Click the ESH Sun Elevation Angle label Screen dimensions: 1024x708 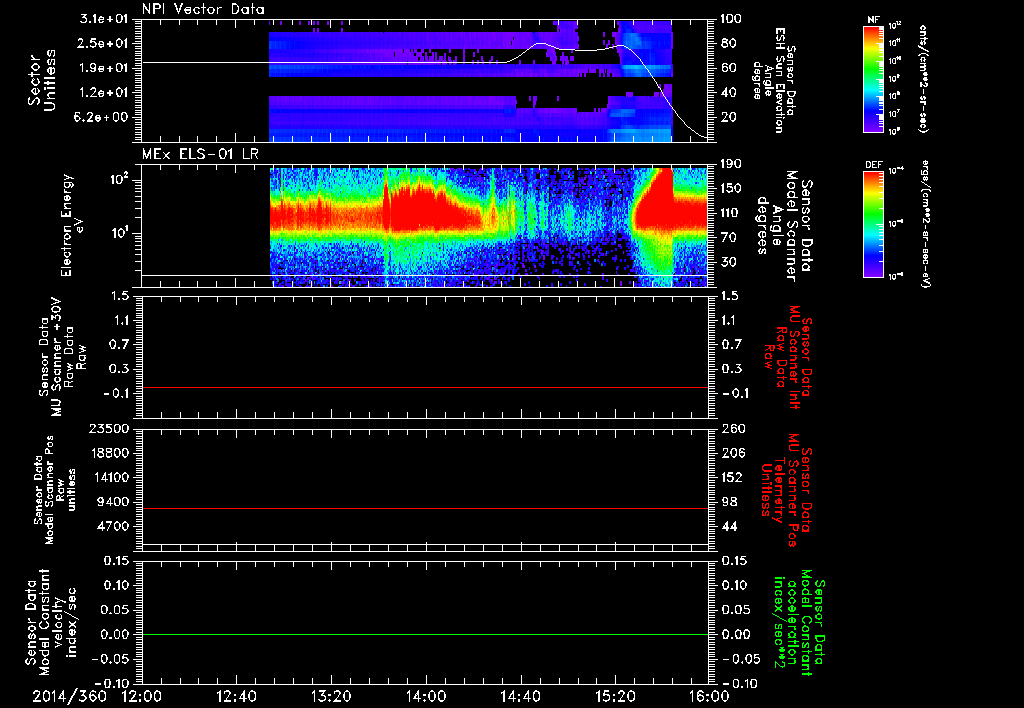(x=776, y=80)
